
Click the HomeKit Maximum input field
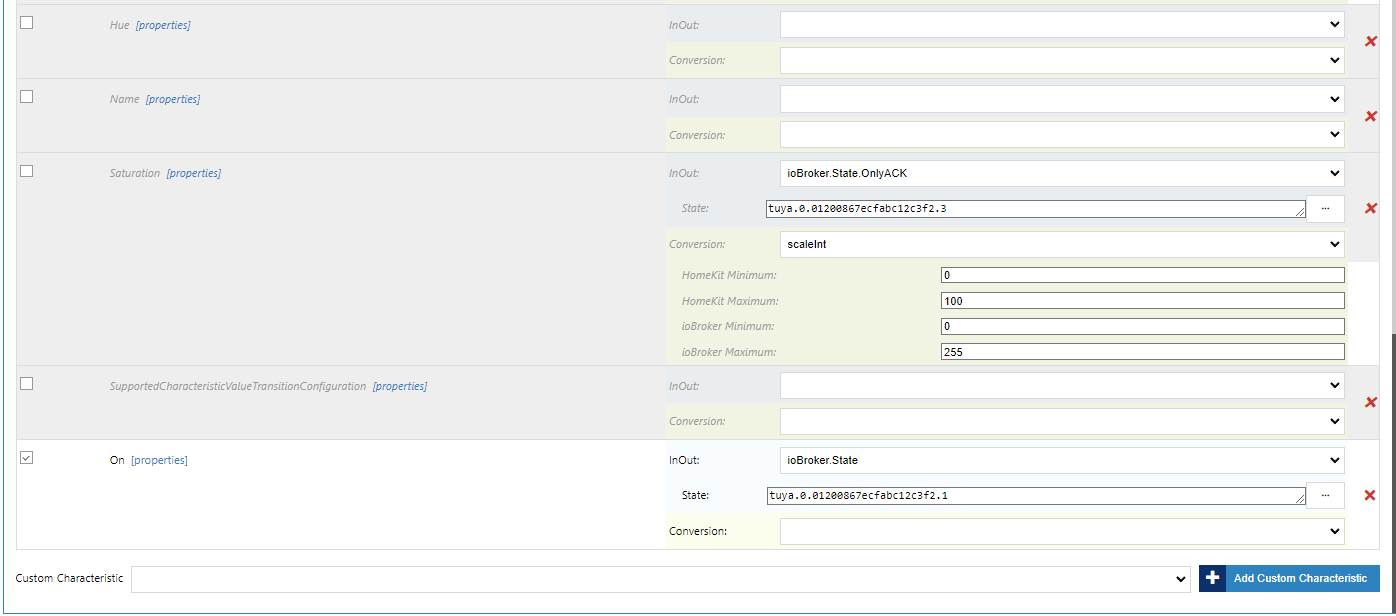[1142, 301]
